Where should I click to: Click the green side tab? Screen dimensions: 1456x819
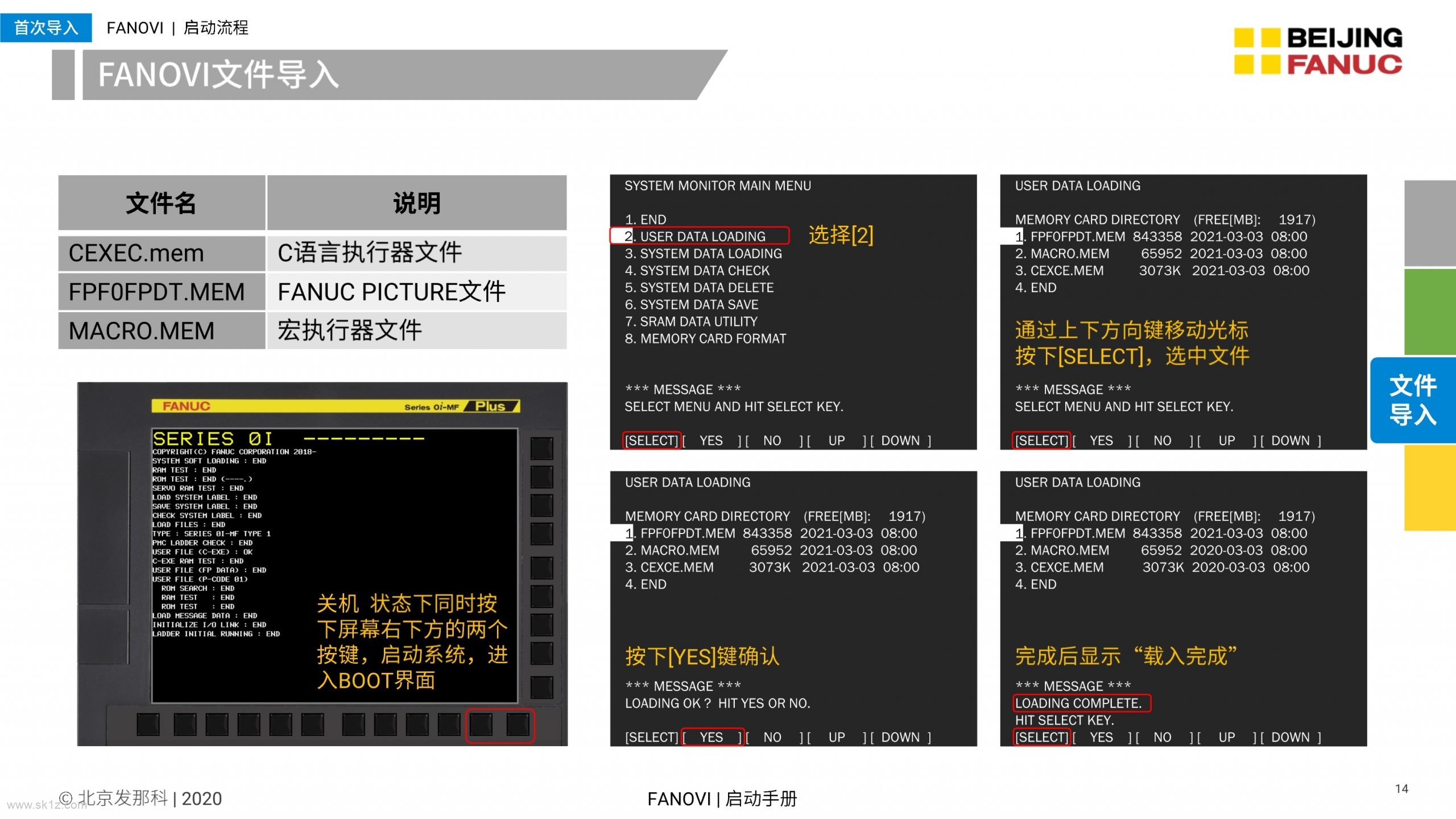(1430, 312)
